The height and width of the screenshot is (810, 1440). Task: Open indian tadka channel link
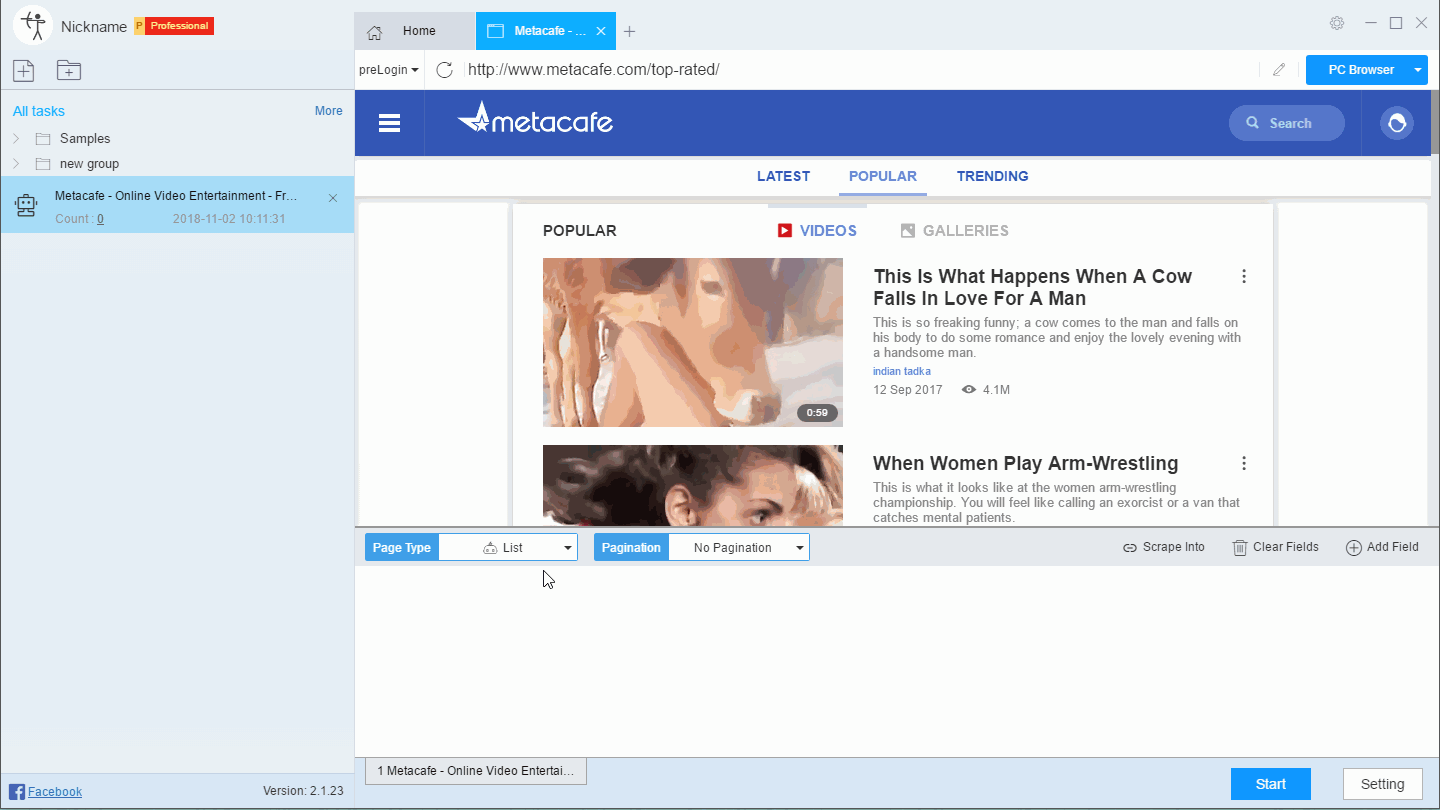[902, 371]
